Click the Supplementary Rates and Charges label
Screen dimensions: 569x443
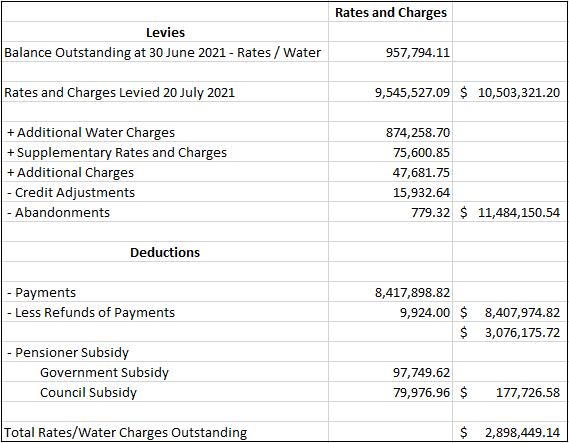pos(117,152)
